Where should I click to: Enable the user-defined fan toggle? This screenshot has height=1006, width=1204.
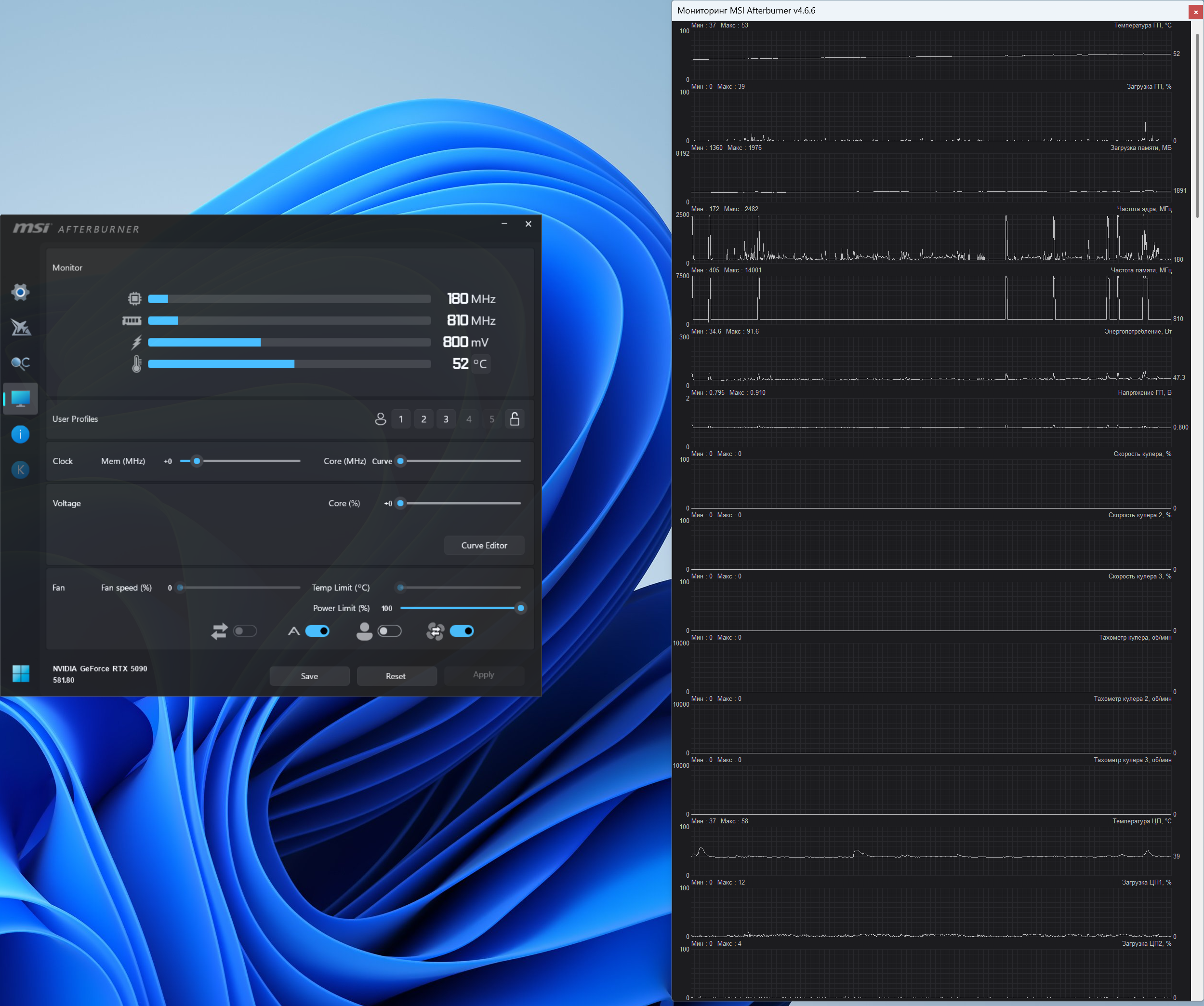click(x=389, y=631)
